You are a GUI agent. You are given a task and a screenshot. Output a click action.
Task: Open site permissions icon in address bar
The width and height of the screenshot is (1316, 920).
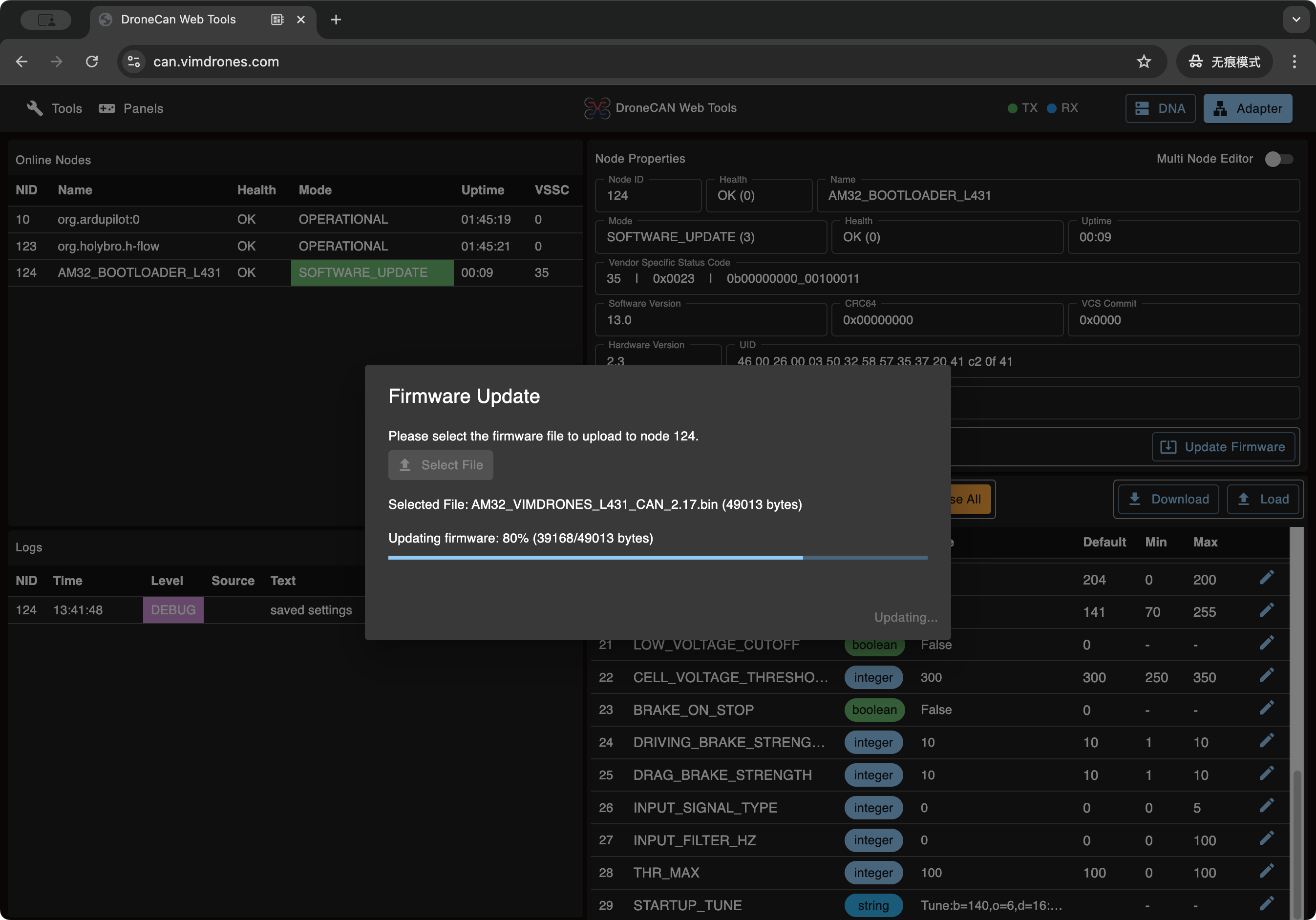(x=133, y=62)
